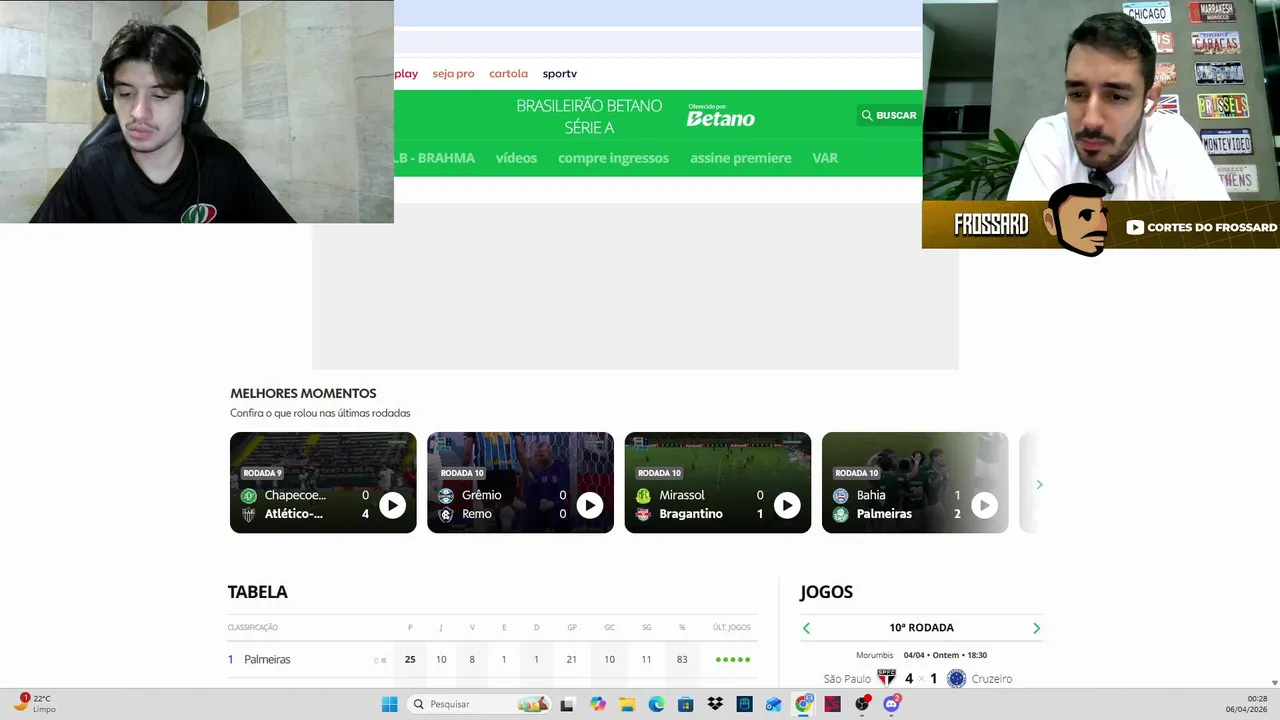1280x720 pixels.
Task: Go to the vídeos menu item
Action: coord(516,158)
